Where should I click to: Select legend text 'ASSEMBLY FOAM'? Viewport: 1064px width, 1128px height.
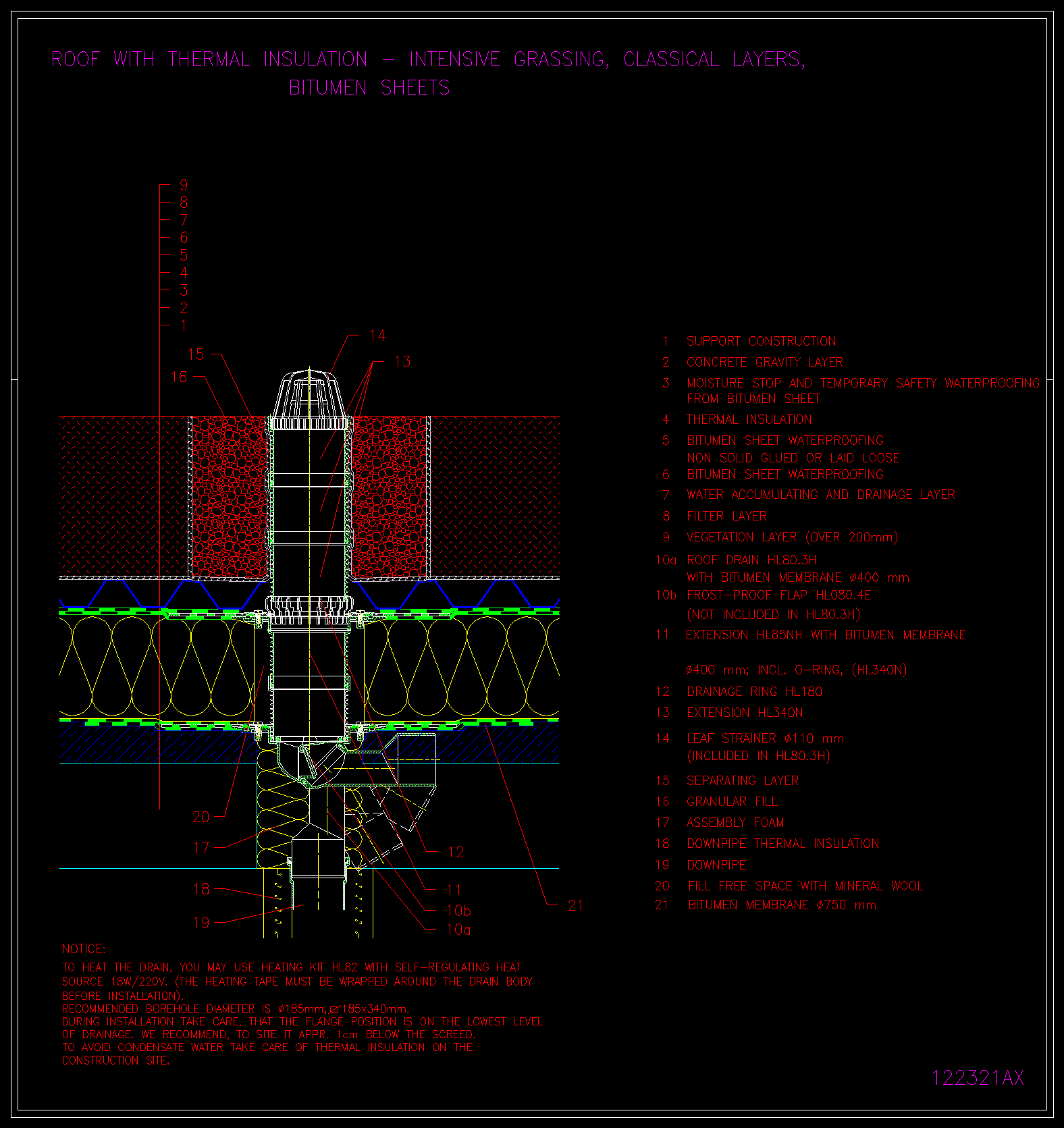735,822
